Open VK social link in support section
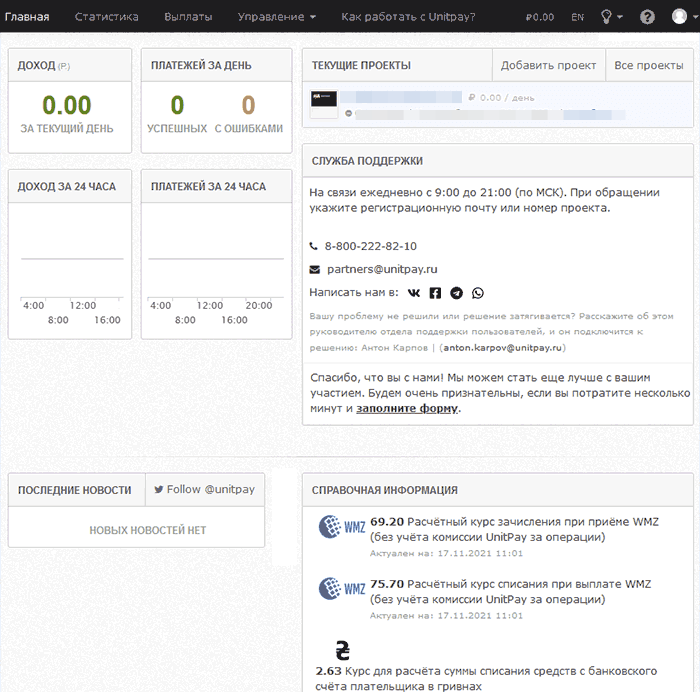The image size is (700, 692). (x=414, y=293)
